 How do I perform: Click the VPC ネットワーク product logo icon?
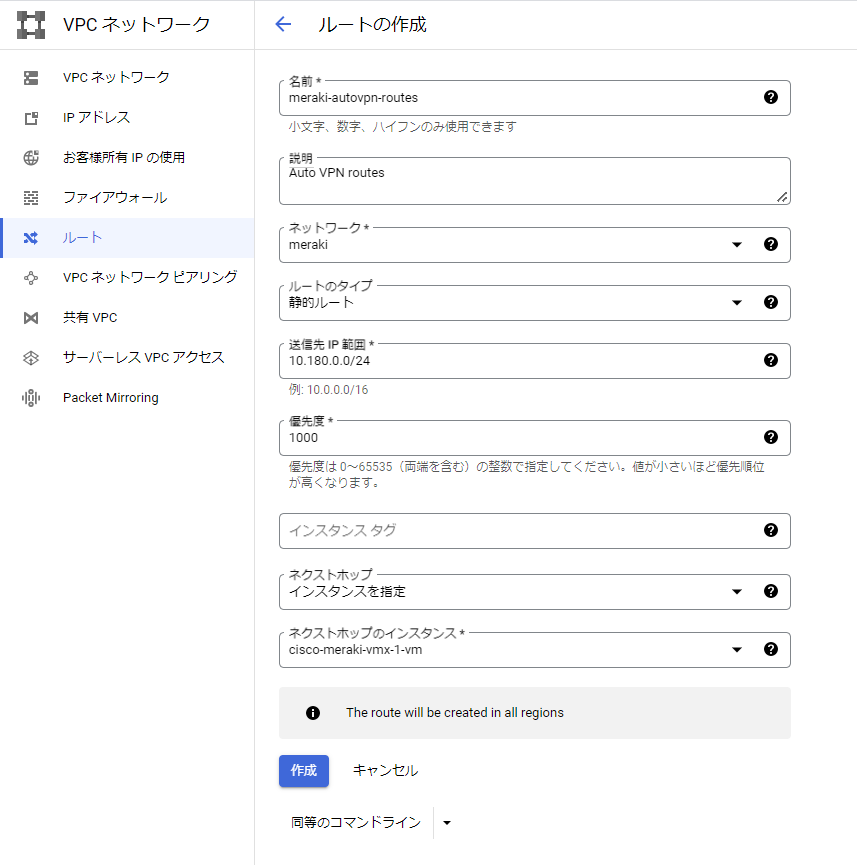tap(32, 25)
